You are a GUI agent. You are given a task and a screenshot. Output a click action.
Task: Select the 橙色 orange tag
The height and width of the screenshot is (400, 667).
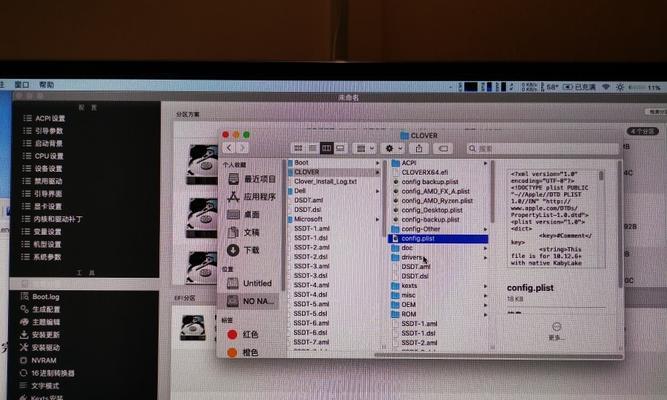coord(243,352)
